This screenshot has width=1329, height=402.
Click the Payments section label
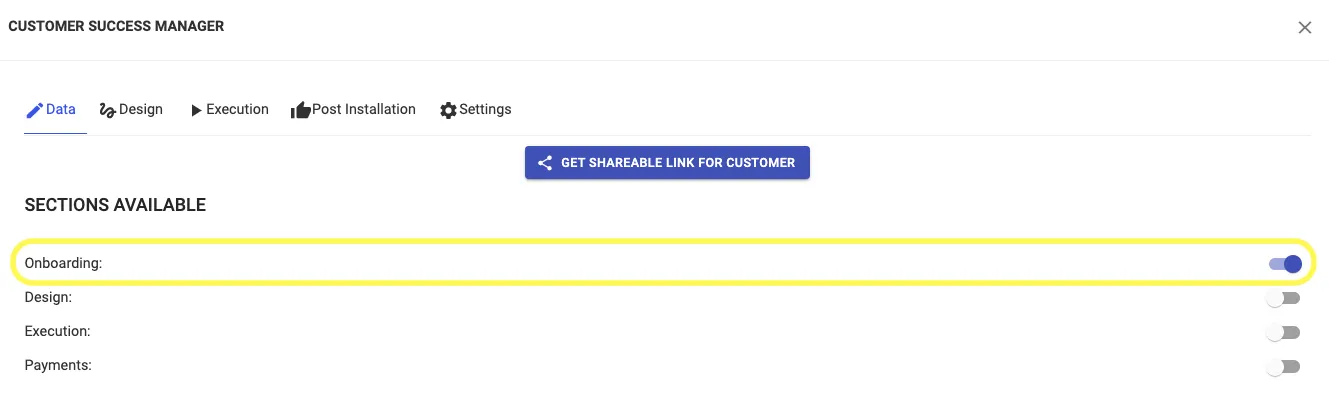58,366
